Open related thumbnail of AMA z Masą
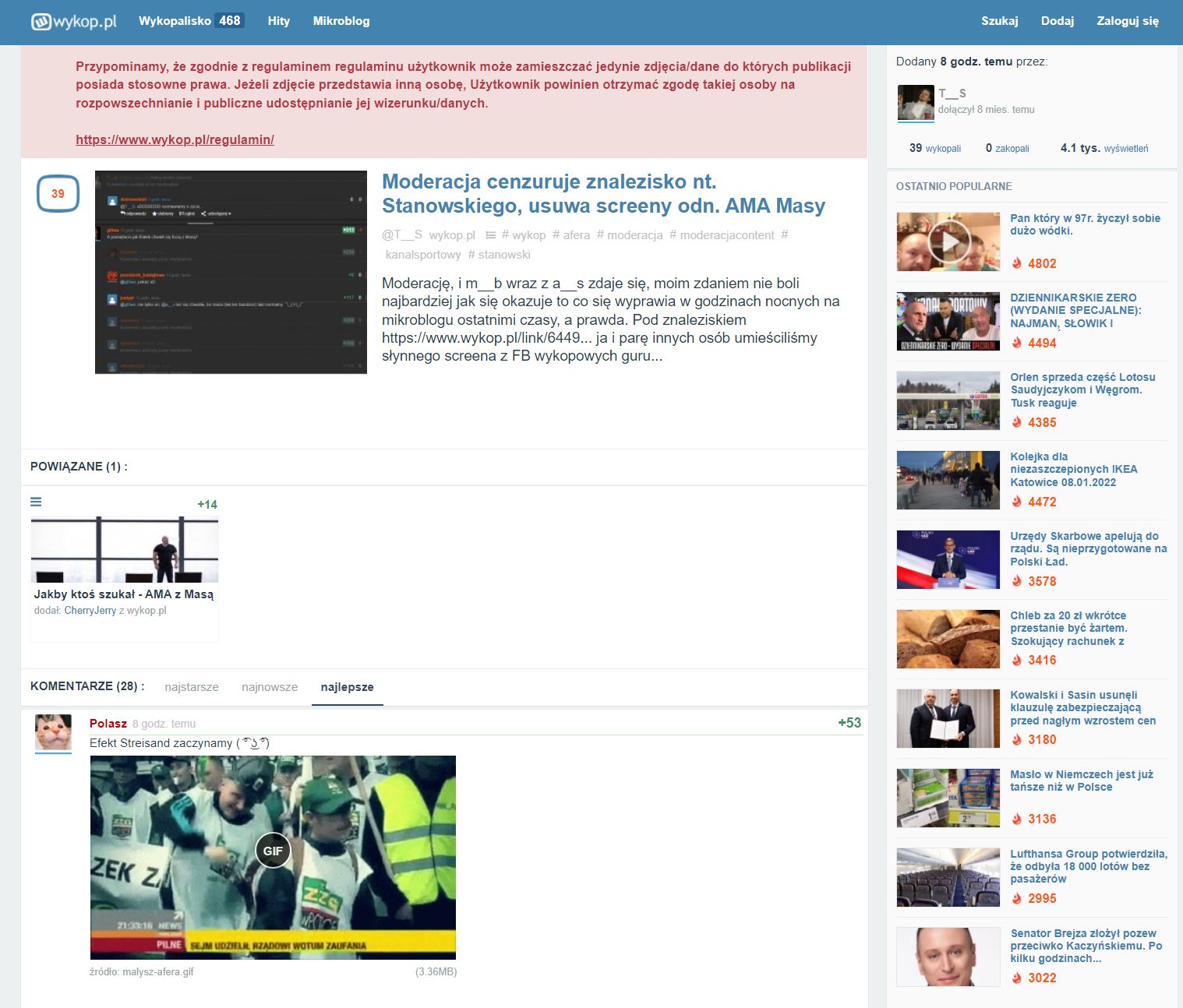The image size is (1183, 1008). [x=125, y=549]
